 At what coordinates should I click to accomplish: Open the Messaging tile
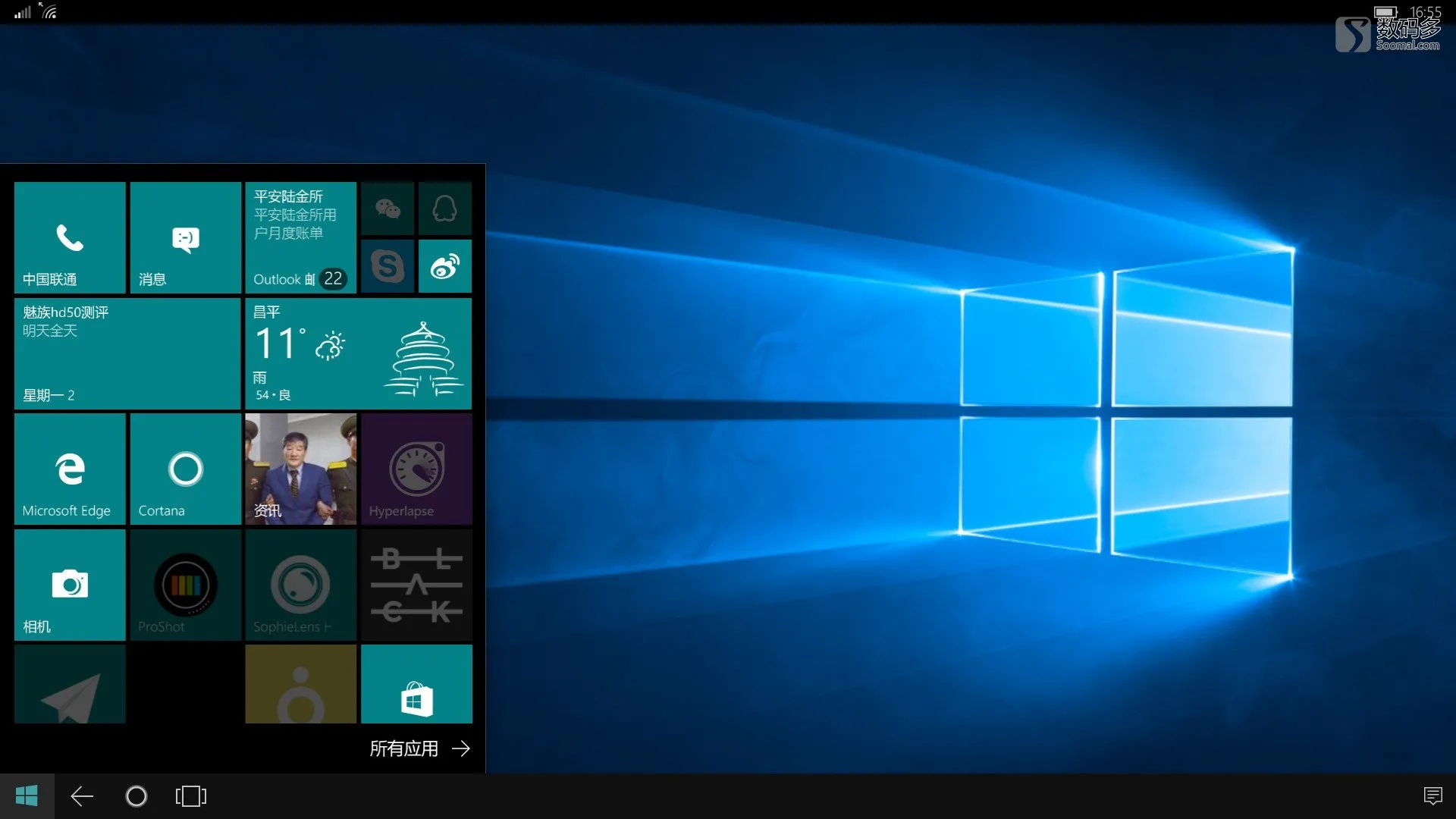(186, 237)
